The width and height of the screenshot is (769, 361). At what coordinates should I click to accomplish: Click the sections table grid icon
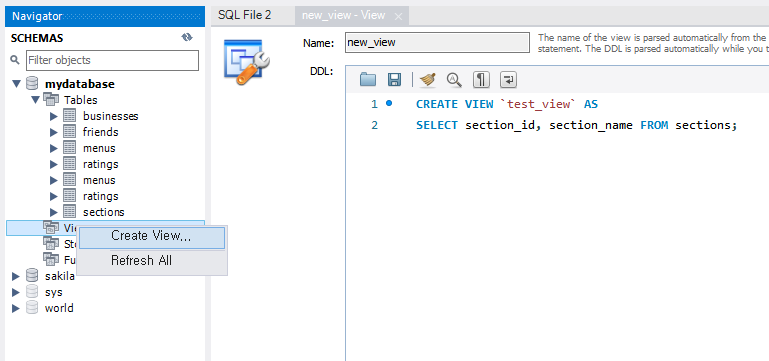click(70, 212)
